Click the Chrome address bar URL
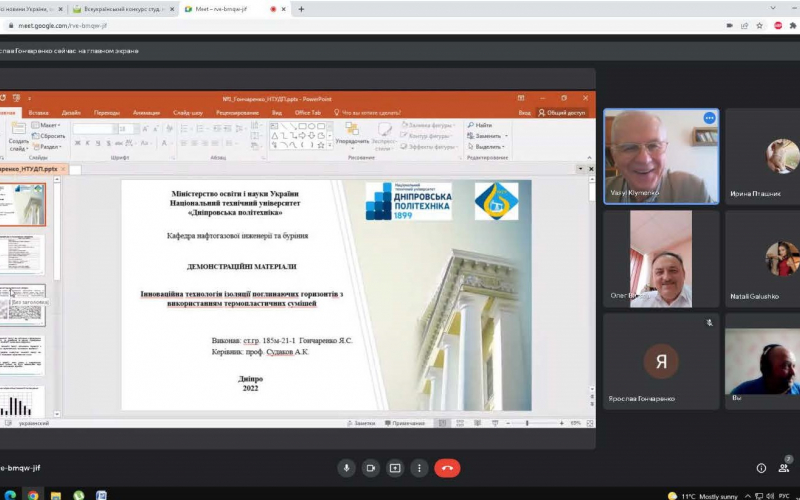Image resolution: width=800 pixels, height=500 pixels. point(62,25)
